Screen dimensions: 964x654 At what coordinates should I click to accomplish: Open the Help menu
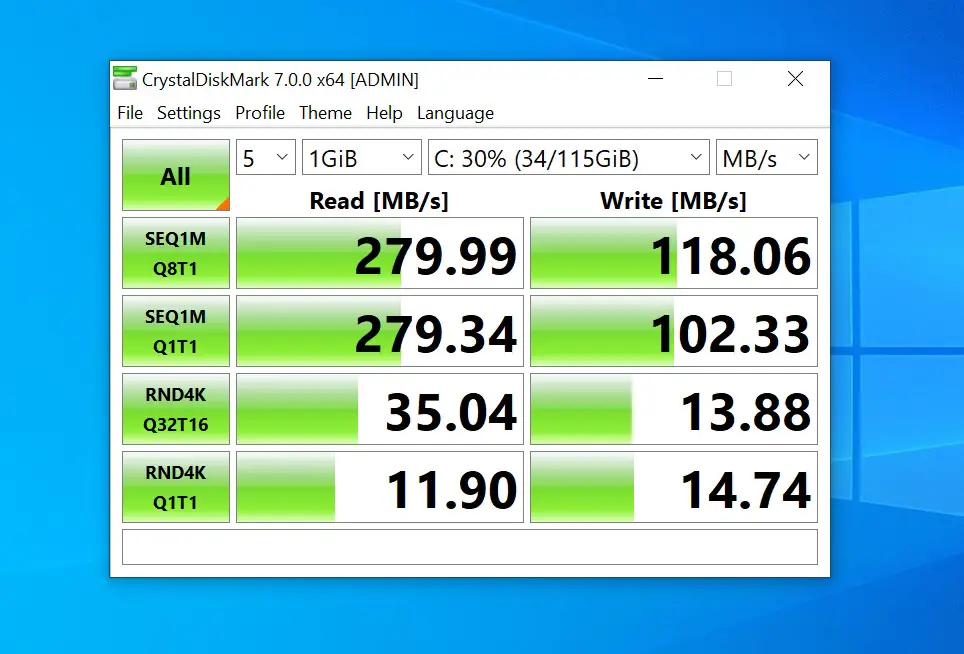click(384, 113)
